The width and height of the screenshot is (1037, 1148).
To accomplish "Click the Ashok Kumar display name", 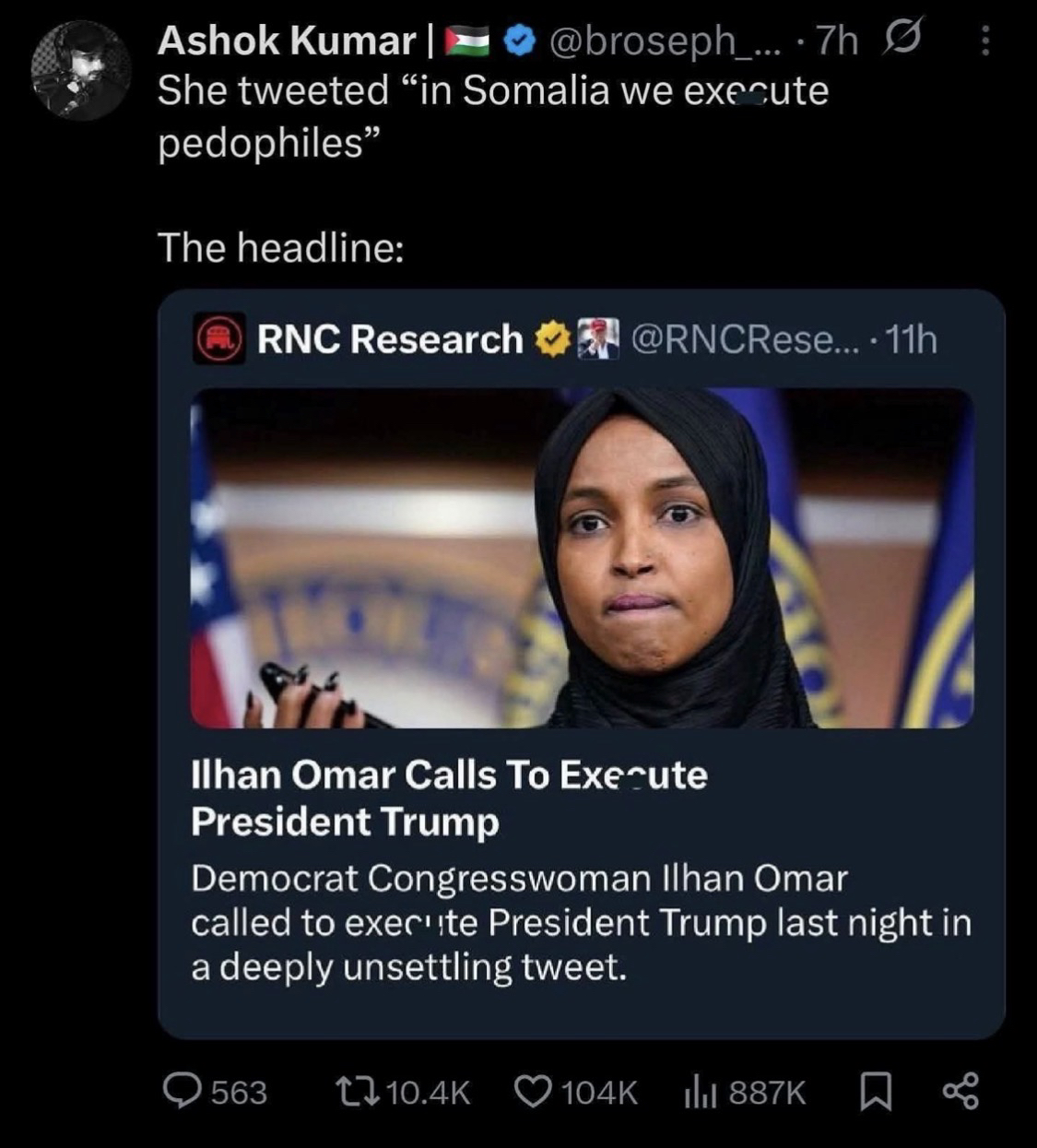I will tap(287, 41).
